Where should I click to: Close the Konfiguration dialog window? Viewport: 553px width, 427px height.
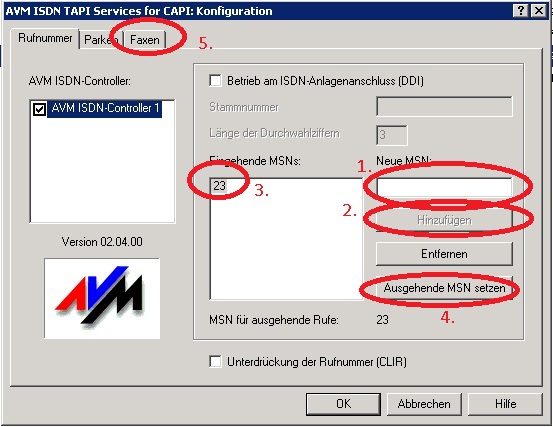[x=539, y=11]
